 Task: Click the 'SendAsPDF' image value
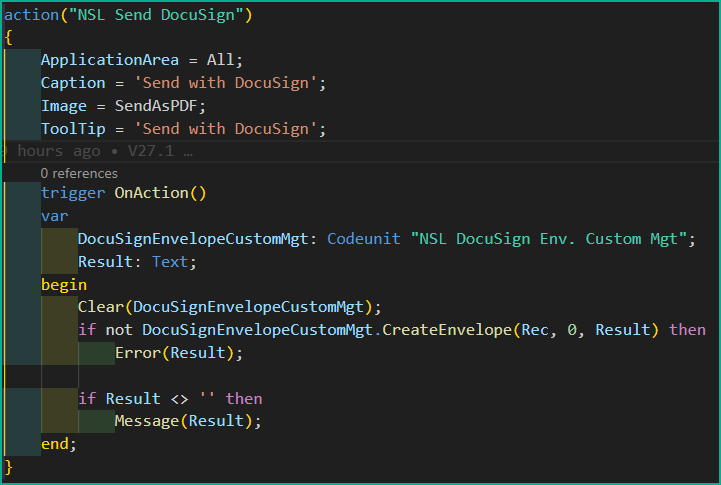click(156, 106)
